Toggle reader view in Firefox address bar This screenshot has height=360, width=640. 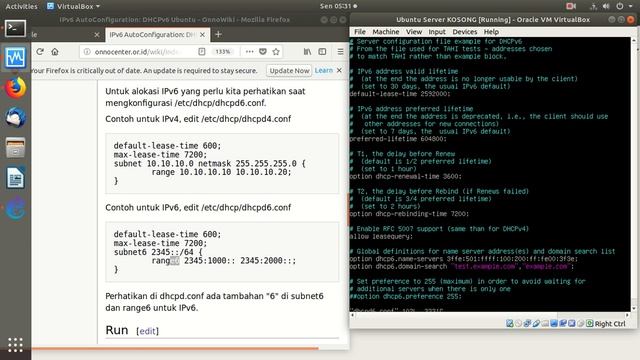click(x=202, y=51)
